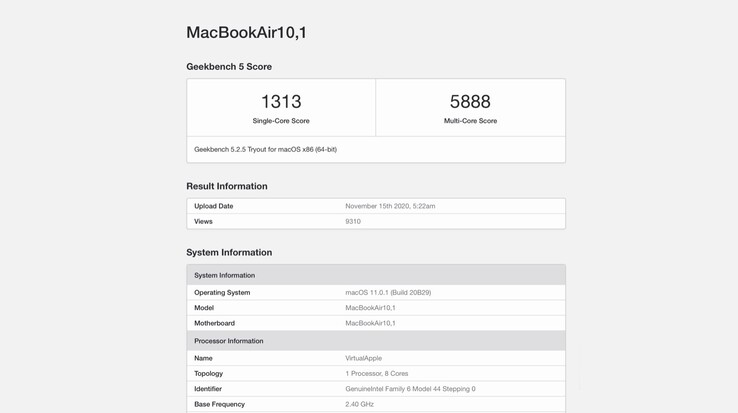Select the GenuineIntel Family 6 Model 44 value
738x413 pixels.
pyautogui.click(x=410, y=389)
